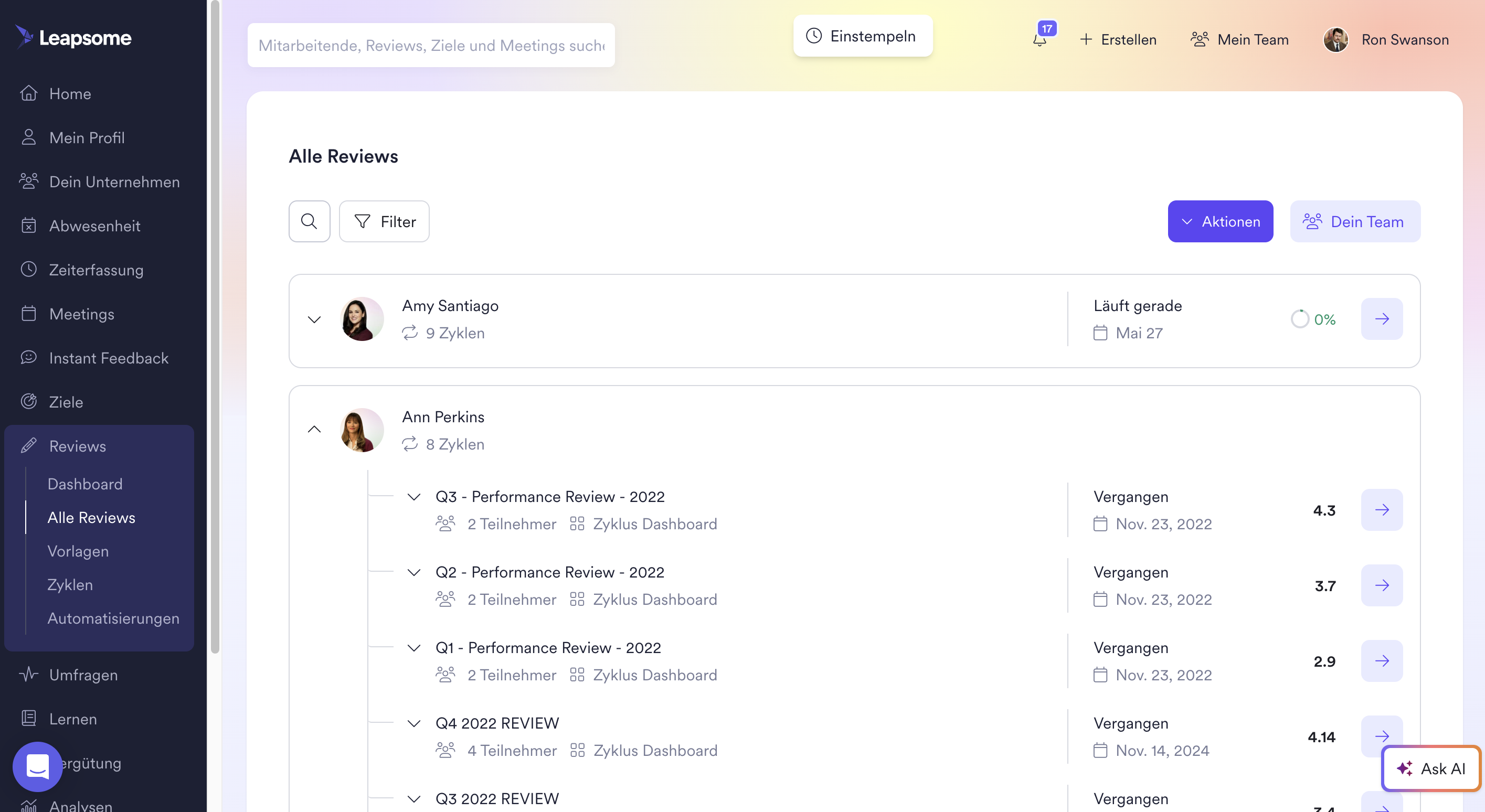
Task: Expand the Q3 2022 REVIEW row
Action: click(414, 799)
